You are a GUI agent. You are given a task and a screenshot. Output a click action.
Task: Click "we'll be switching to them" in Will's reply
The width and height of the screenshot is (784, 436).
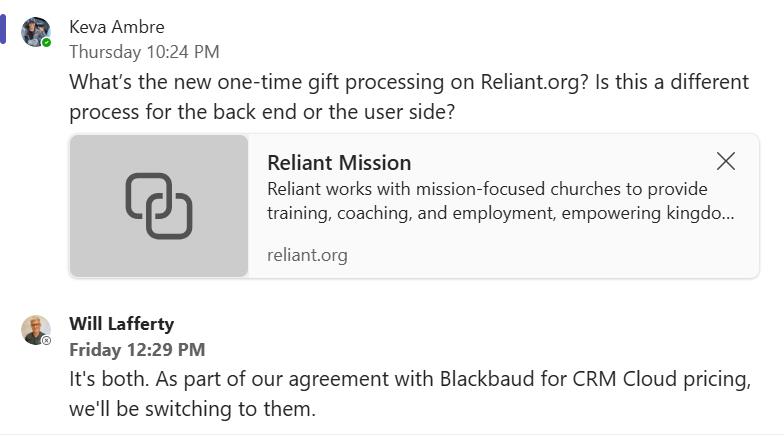point(190,409)
